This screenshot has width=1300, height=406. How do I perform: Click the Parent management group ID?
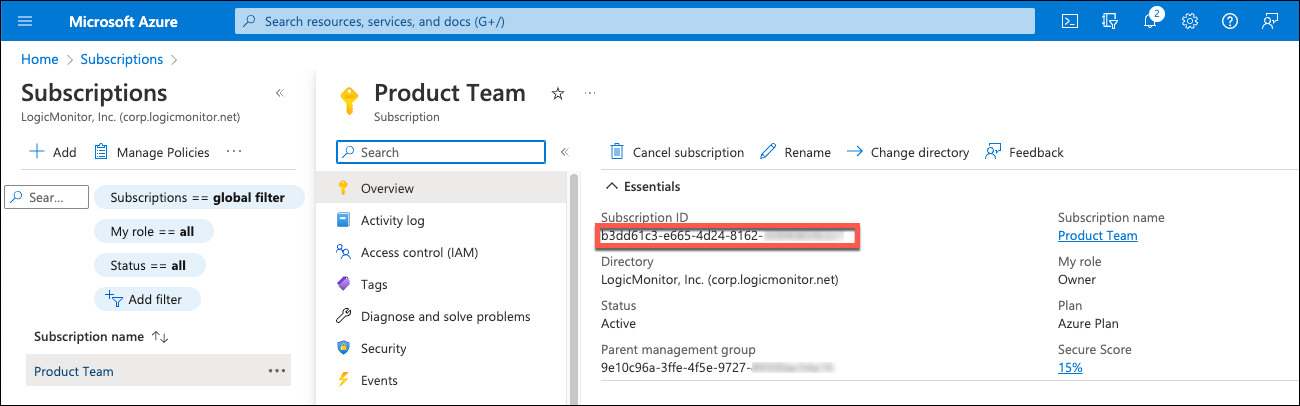click(717, 367)
